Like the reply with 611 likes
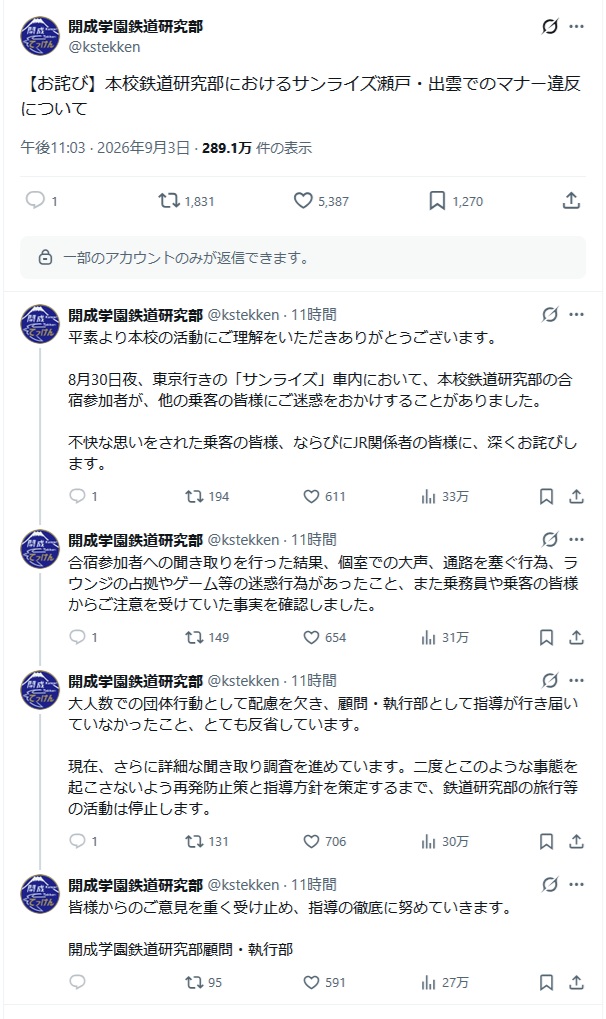 311,497
